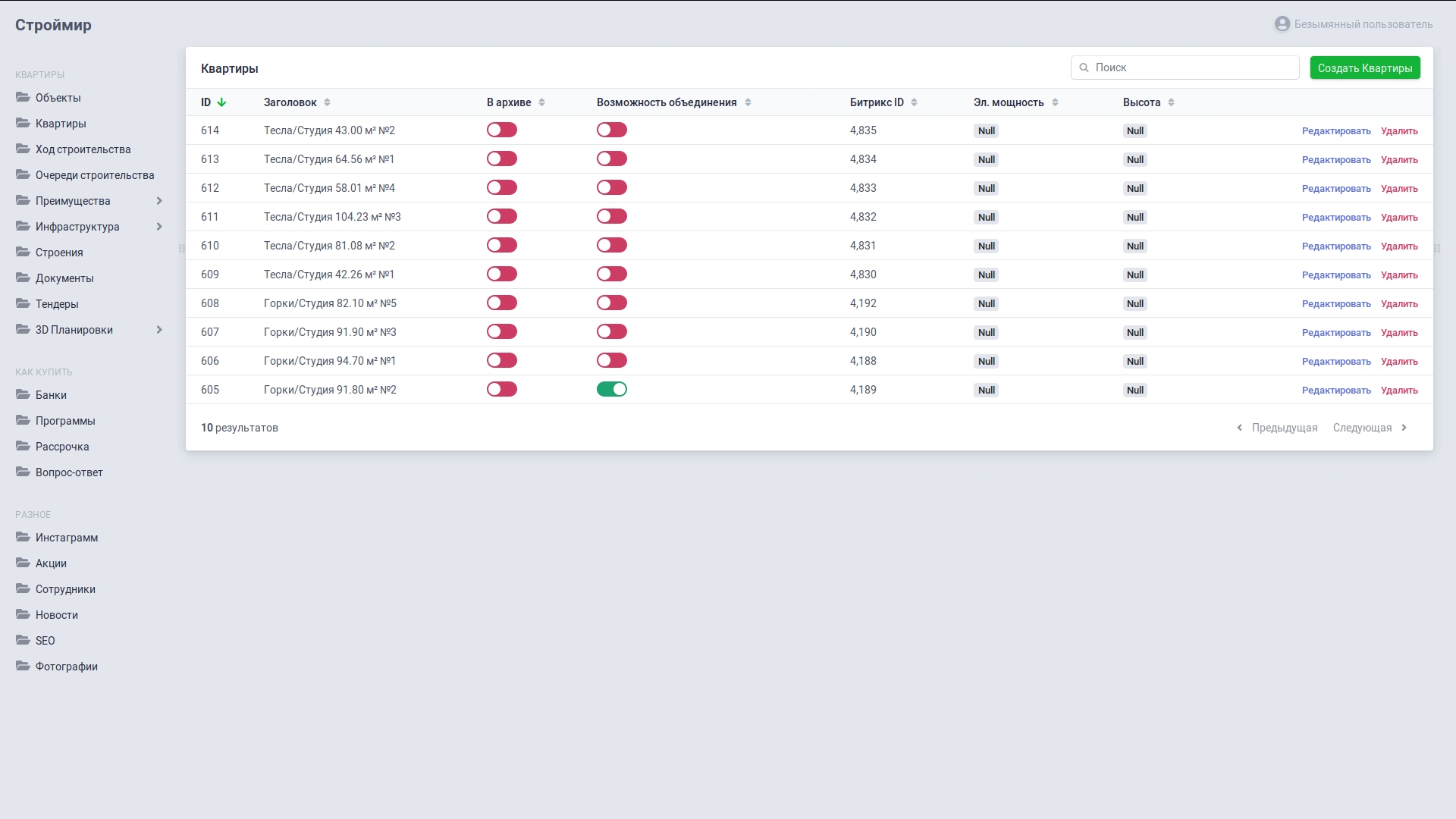This screenshot has height=819, width=1456.
Task: Toggle Возможность объединения for row 613
Action: tap(612, 159)
